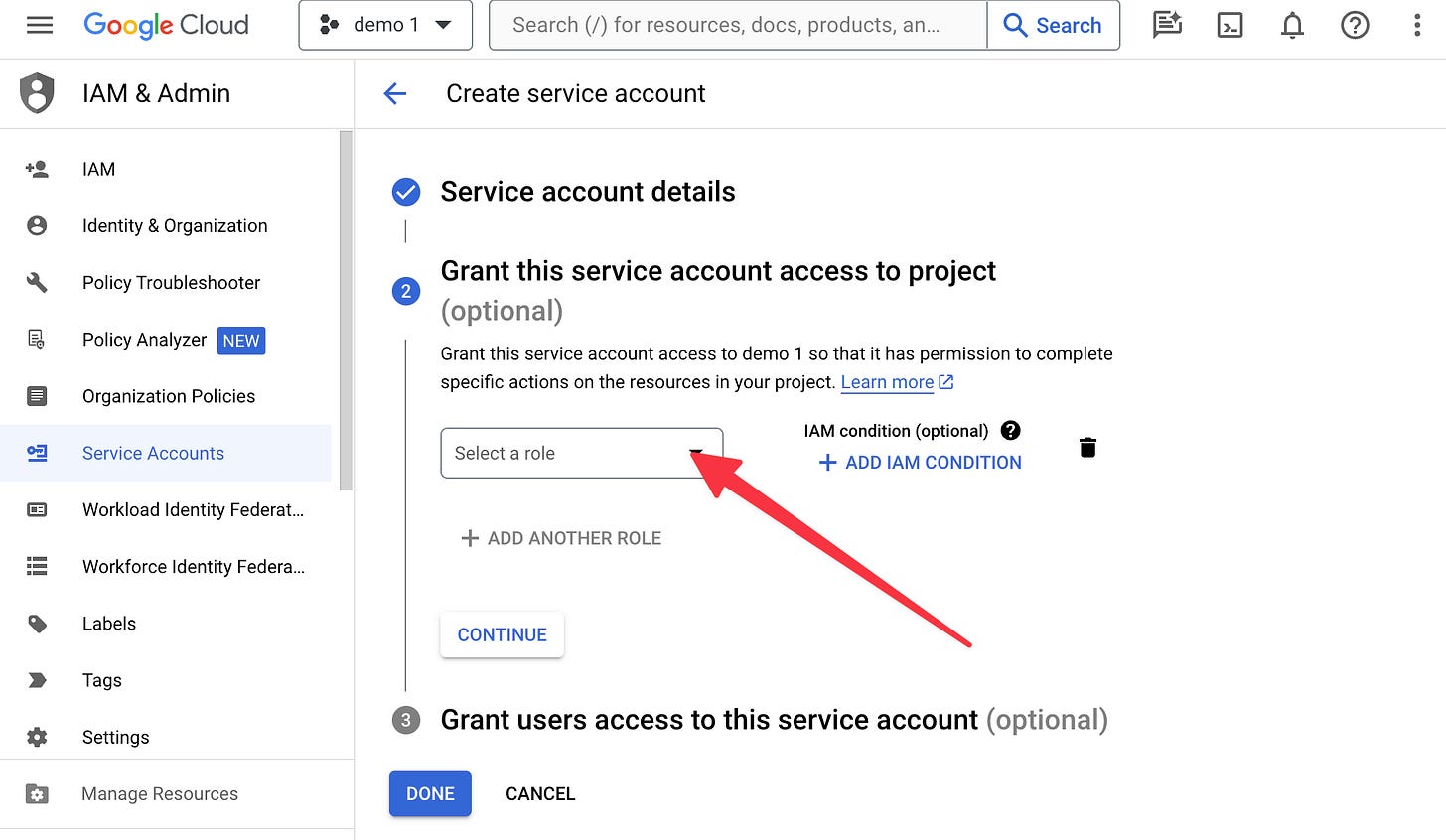Open the Gemini chat assistant icon

coord(1167,25)
